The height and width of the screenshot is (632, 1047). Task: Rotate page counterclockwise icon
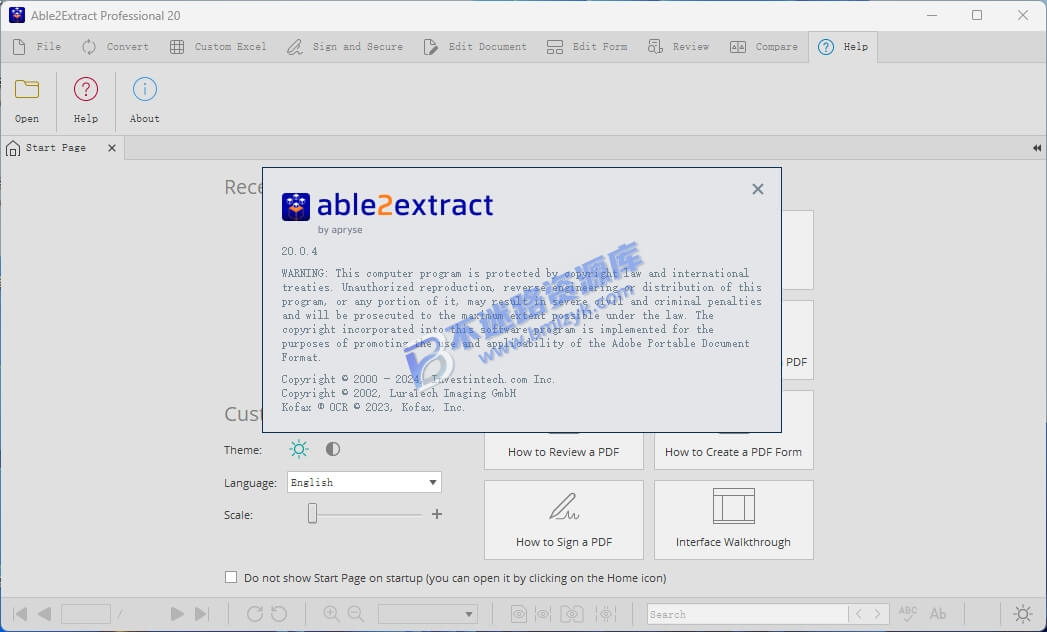[x=279, y=614]
